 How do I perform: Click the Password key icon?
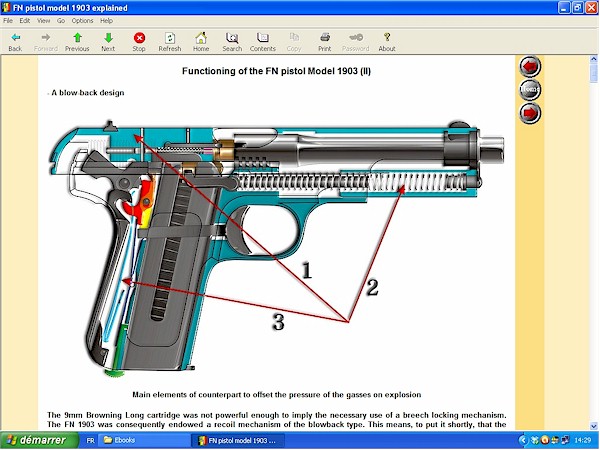(x=356, y=38)
